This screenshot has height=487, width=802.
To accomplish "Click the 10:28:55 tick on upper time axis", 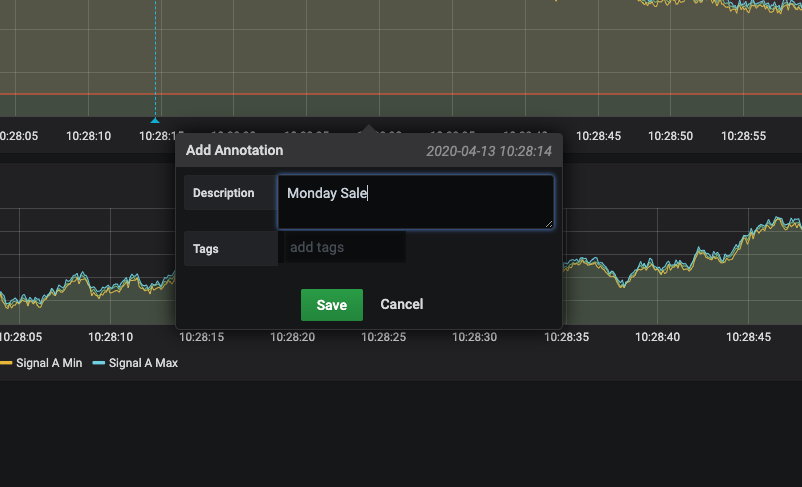I will point(743,135).
